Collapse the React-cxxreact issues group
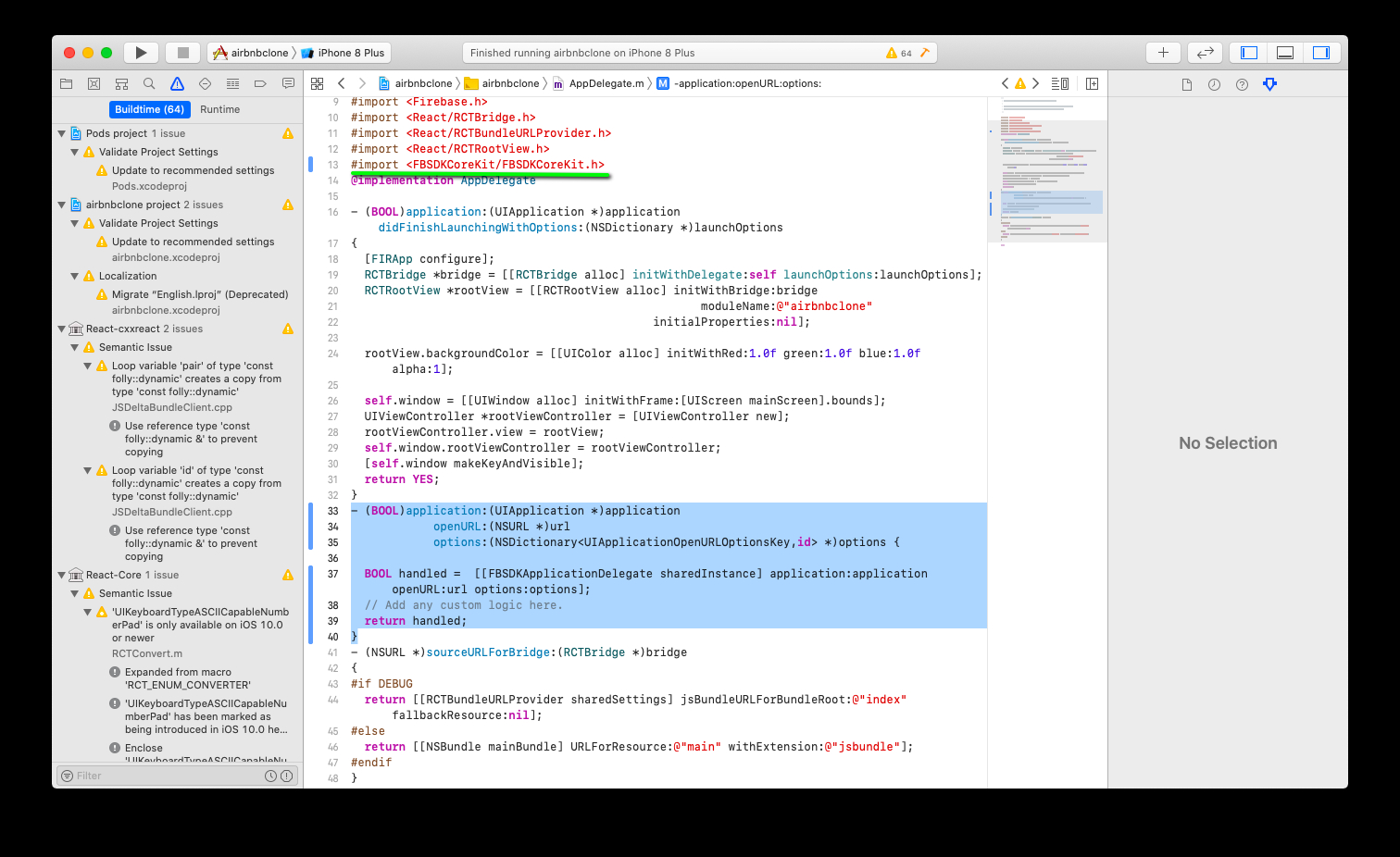This screenshot has width=1400, height=857. (62, 329)
